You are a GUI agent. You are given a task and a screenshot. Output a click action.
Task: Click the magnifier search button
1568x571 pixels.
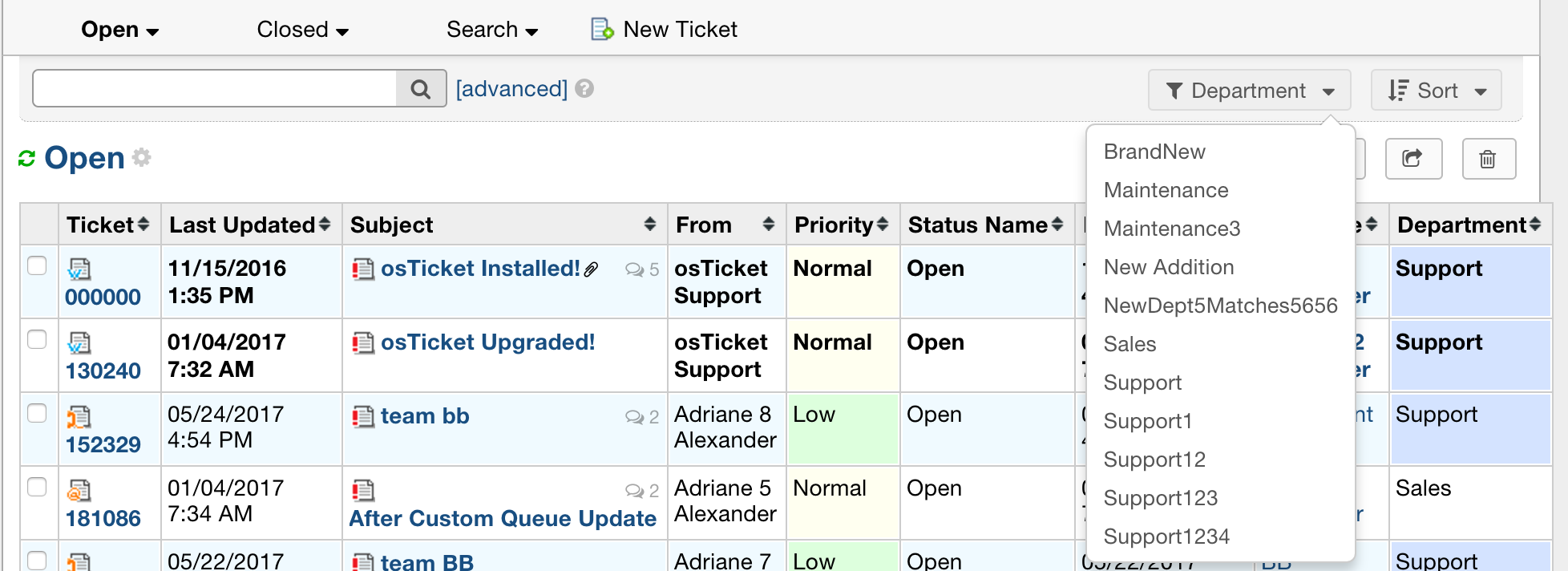(421, 89)
